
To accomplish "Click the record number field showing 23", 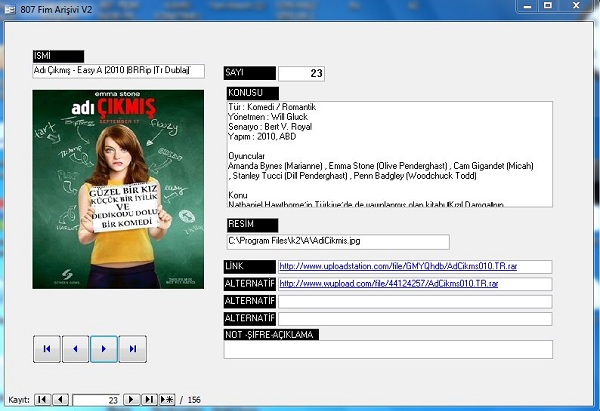I will (96, 400).
